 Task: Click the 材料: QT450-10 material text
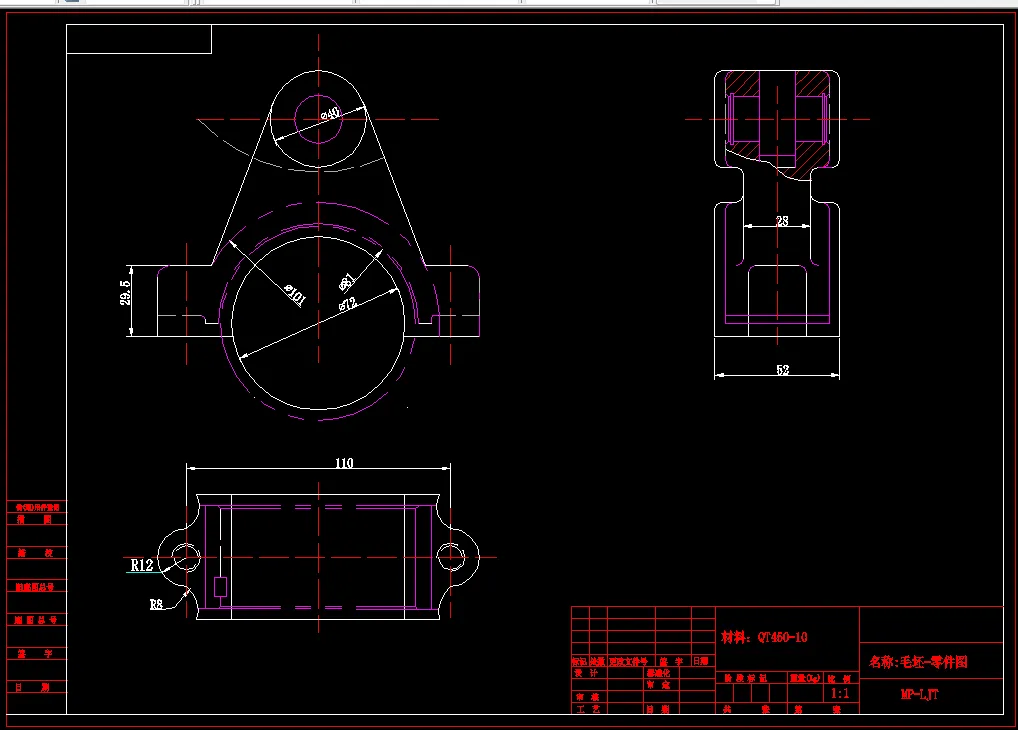tap(764, 637)
